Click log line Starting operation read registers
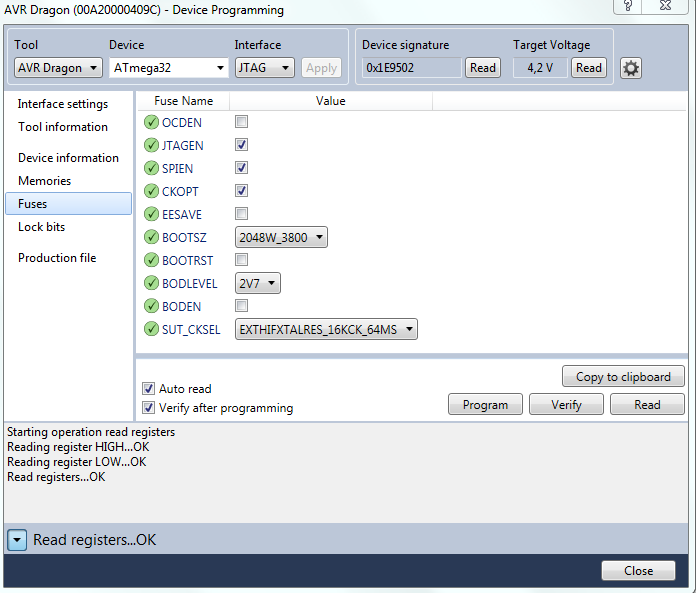 91,432
